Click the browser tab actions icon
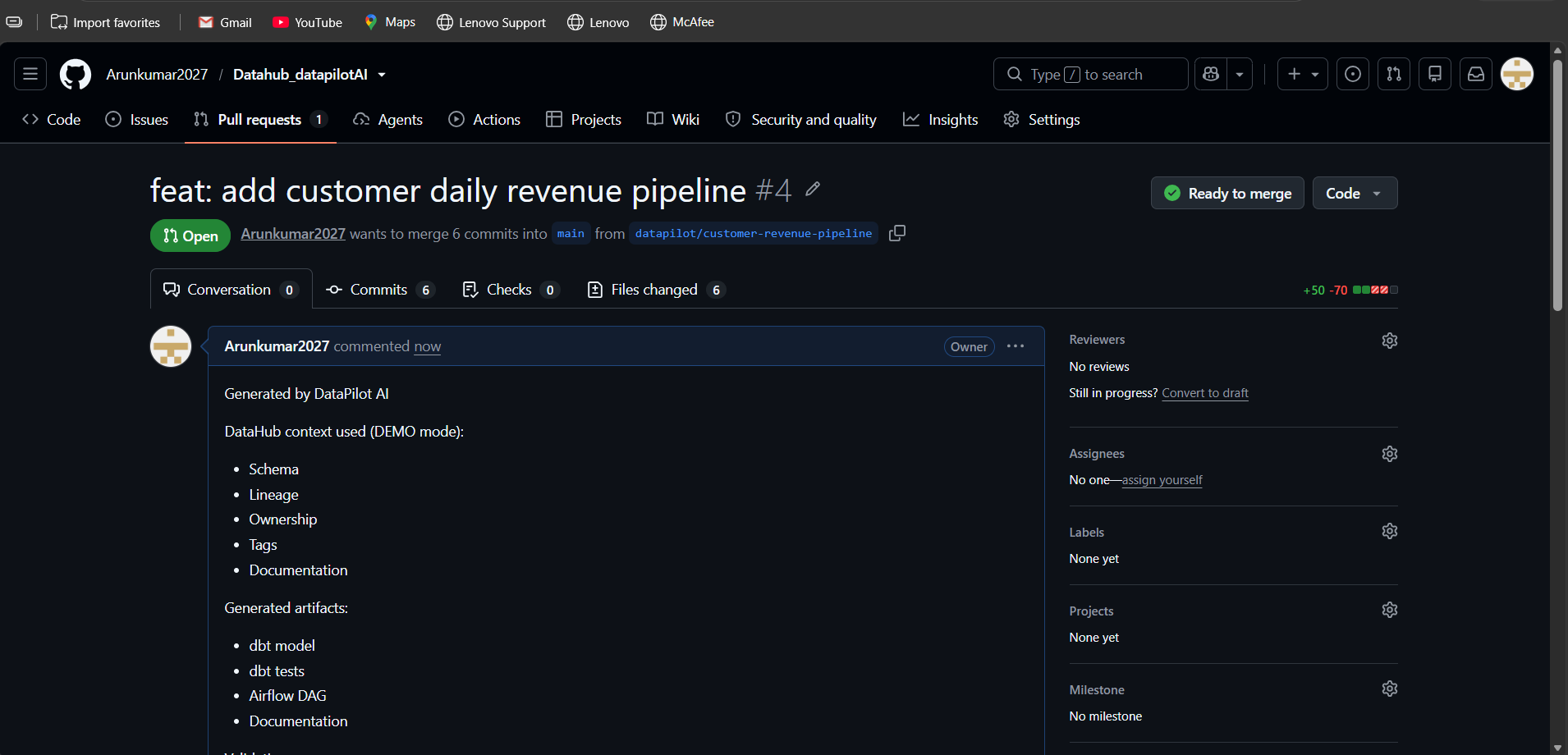This screenshot has height=755, width=1568. pos(14,22)
